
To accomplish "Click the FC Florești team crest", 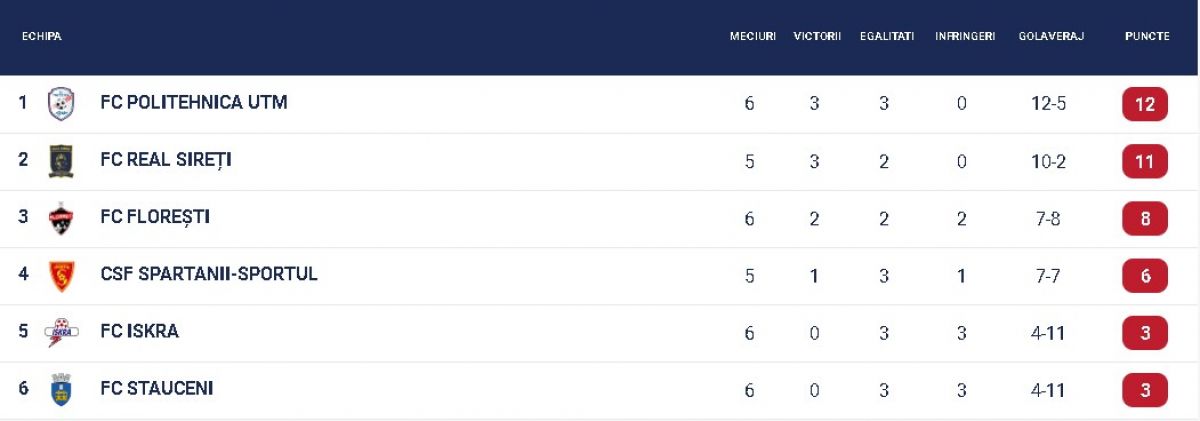I will (61, 218).
